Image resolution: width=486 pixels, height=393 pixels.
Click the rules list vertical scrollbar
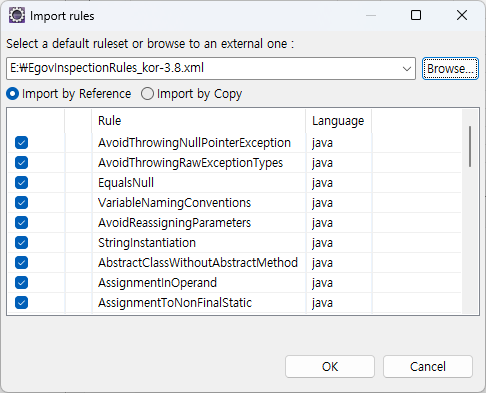[x=470, y=147]
